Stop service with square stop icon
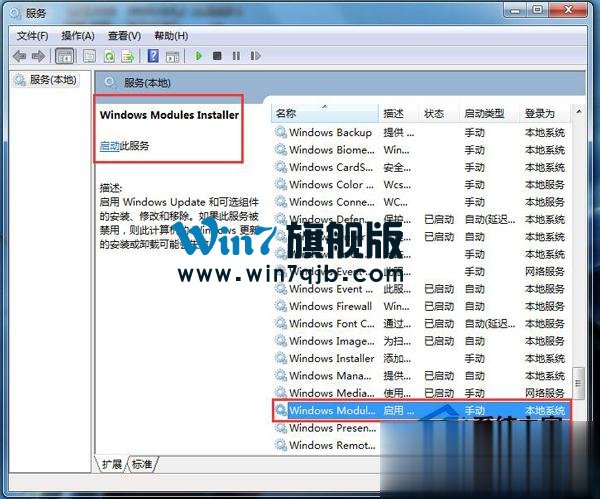 click(217, 56)
